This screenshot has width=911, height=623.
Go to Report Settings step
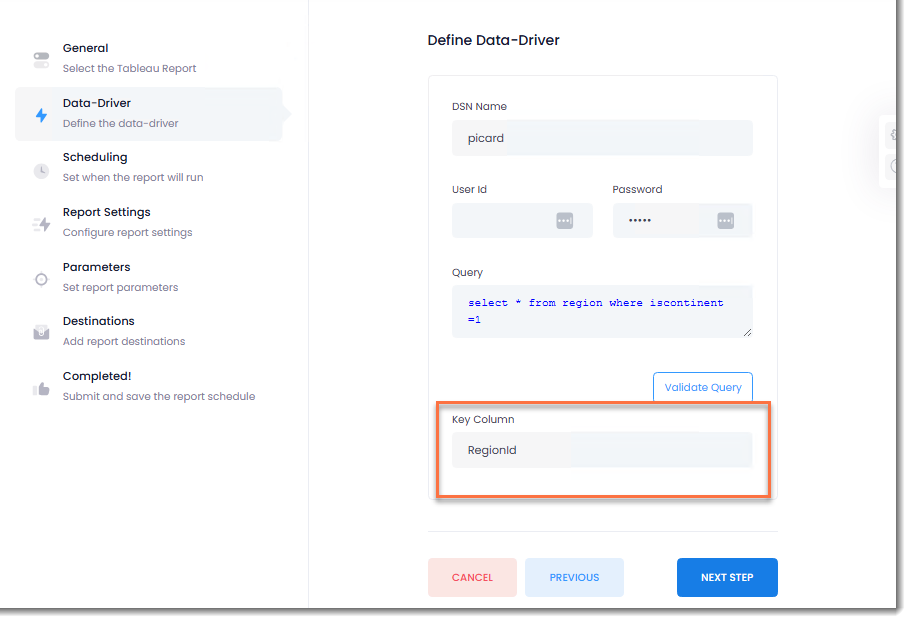tap(106, 212)
